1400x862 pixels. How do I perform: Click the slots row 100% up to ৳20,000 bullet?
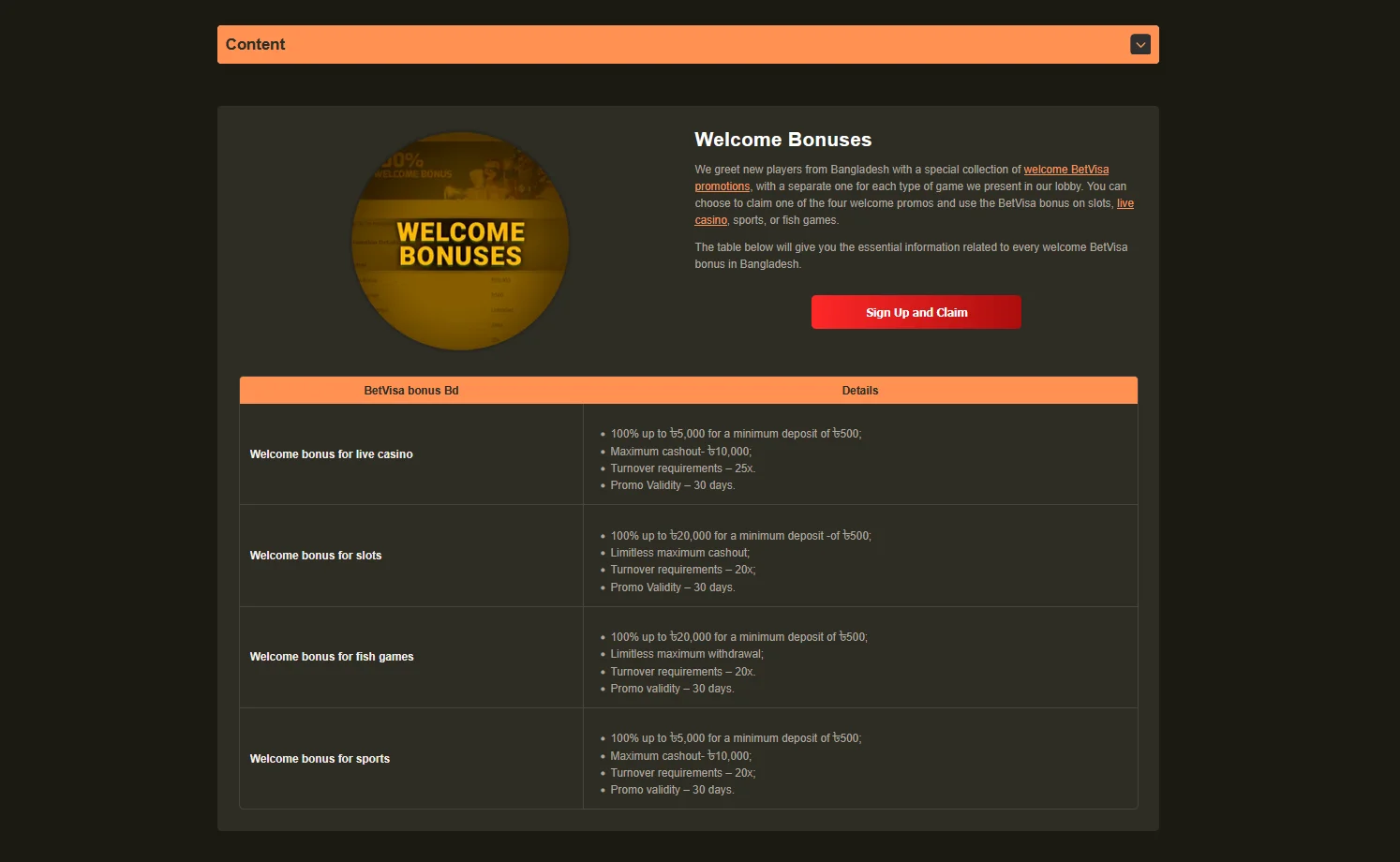pyautogui.click(x=740, y=536)
